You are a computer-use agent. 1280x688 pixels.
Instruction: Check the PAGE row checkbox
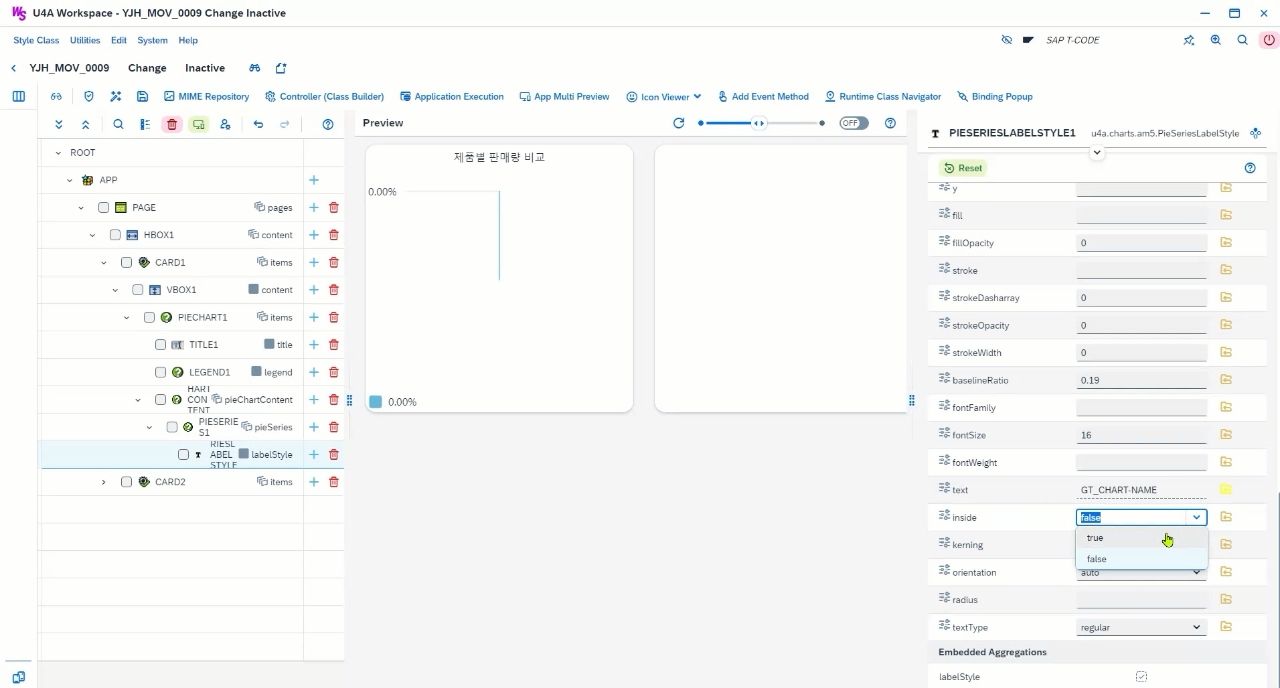[x=103, y=207]
